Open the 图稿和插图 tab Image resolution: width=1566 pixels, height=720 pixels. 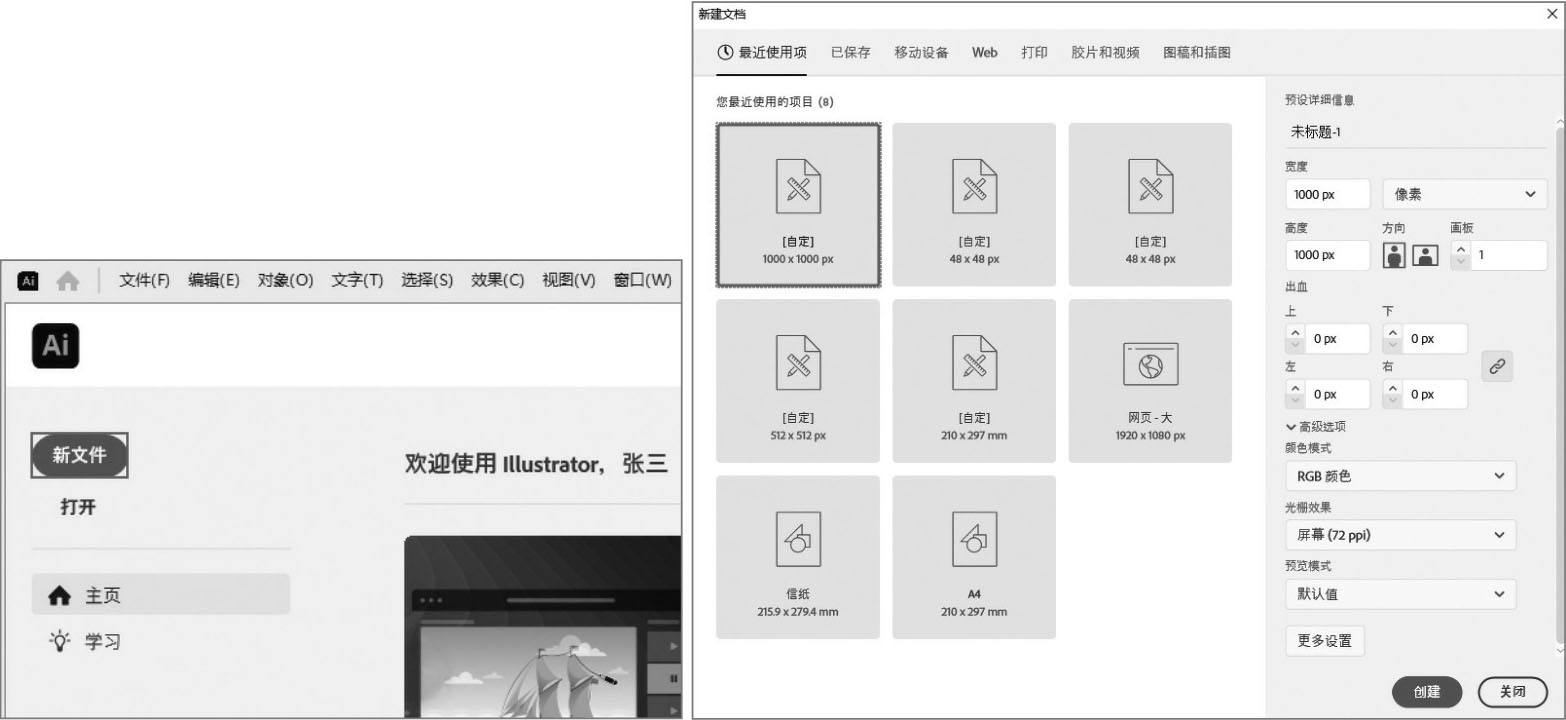click(x=1197, y=53)
